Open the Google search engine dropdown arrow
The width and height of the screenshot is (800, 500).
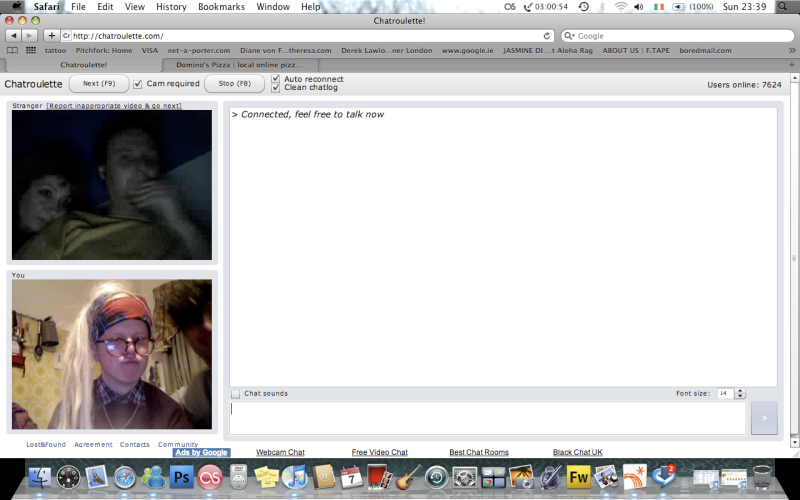(569, 36)
